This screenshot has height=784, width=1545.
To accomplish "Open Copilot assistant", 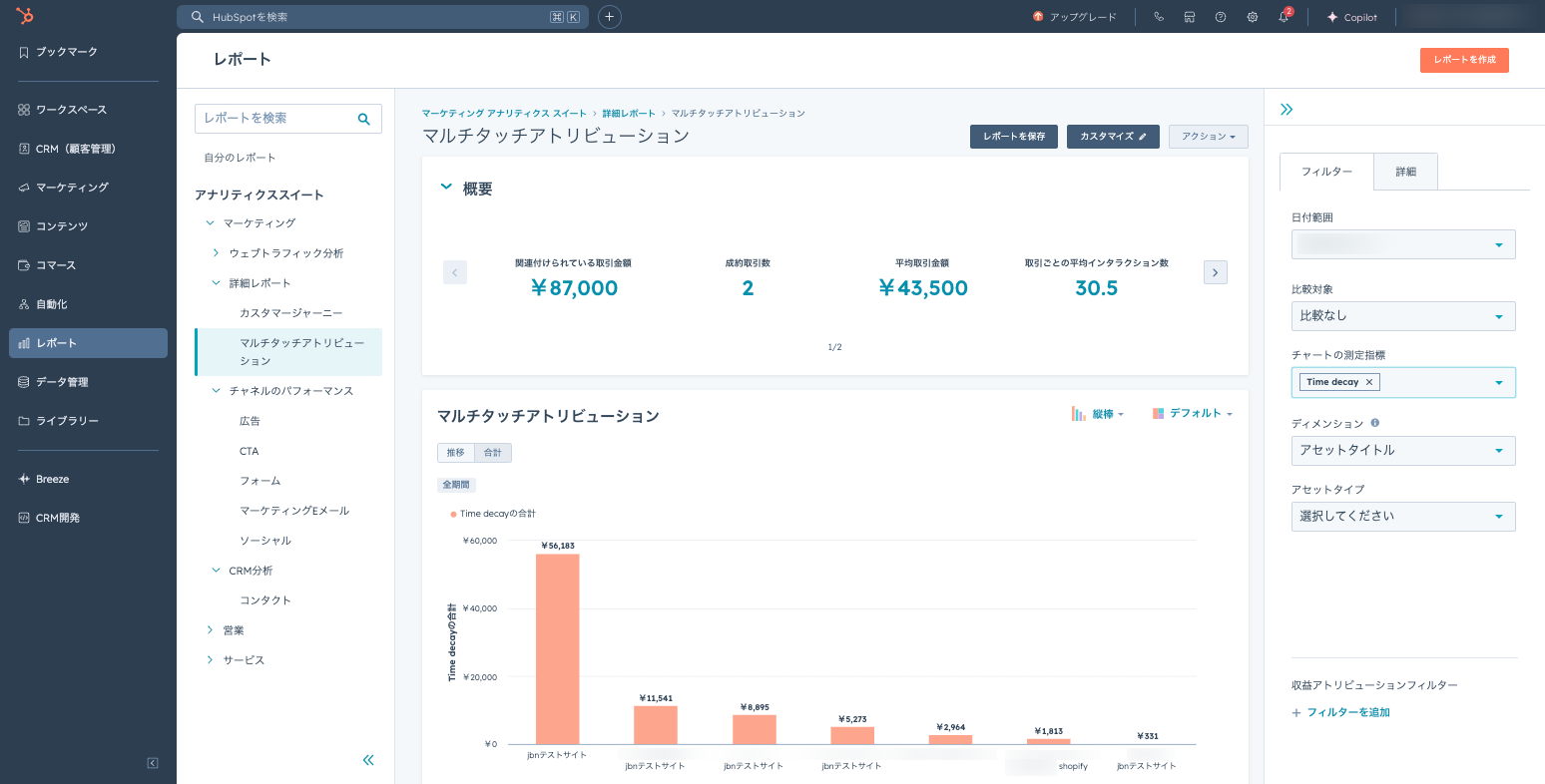I will click(x=1351, y=17).
